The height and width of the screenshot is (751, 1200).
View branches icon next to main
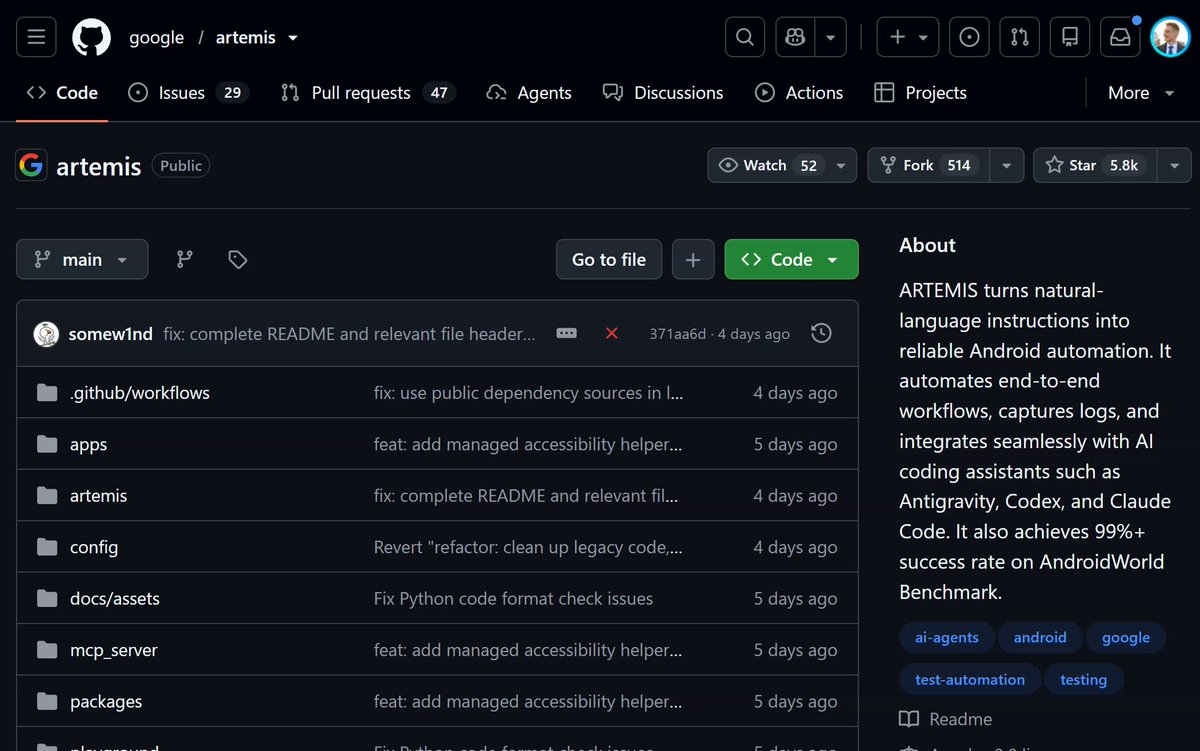click(x=185, y=259)
